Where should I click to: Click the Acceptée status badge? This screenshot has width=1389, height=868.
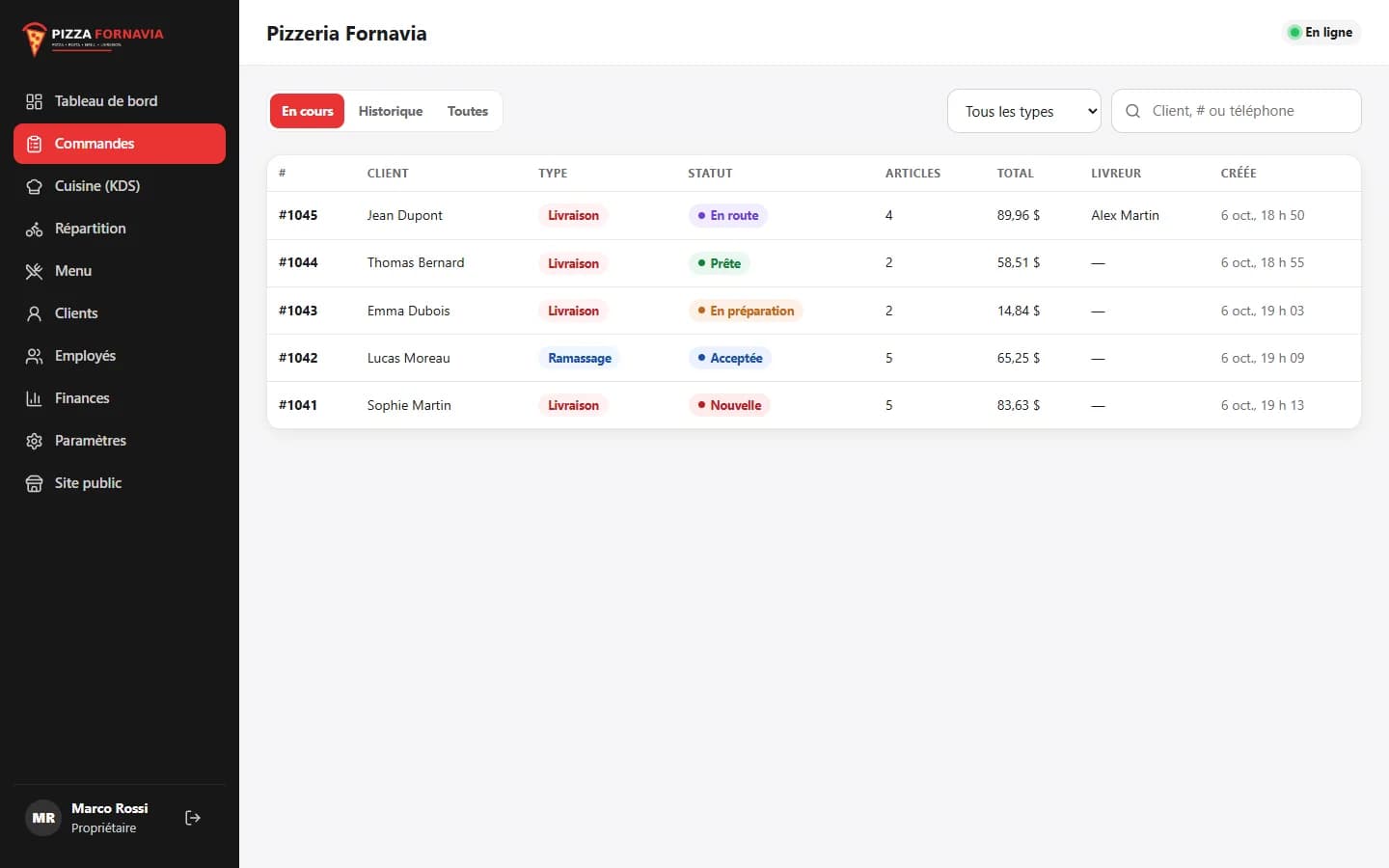point(729,358)
